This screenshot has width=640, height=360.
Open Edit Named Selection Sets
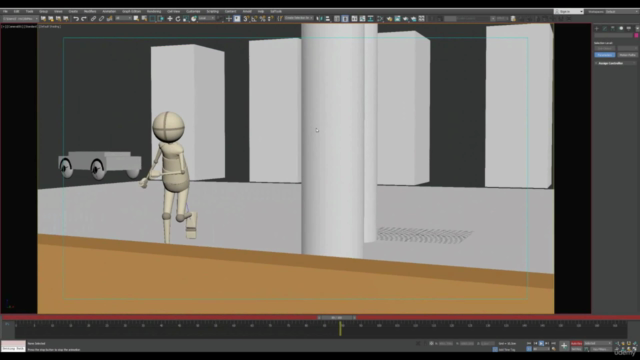(x=280, y=19)
